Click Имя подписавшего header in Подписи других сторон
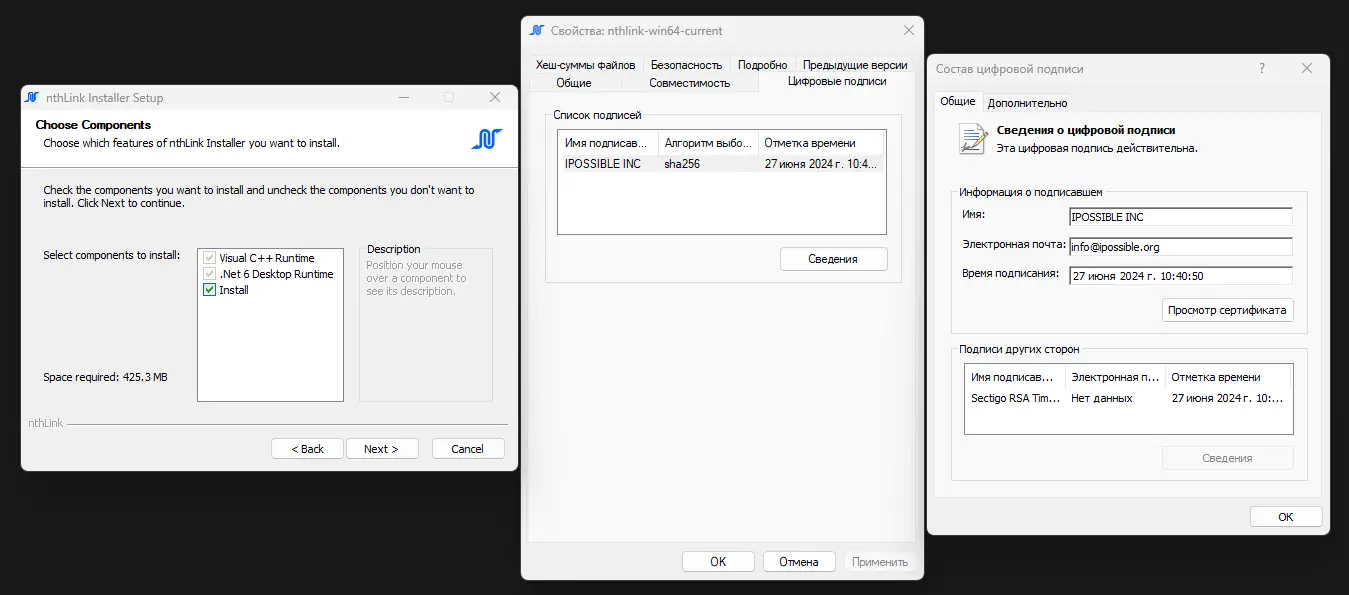This screenshot has width=1349, height=595. [x=1015, y=377]
